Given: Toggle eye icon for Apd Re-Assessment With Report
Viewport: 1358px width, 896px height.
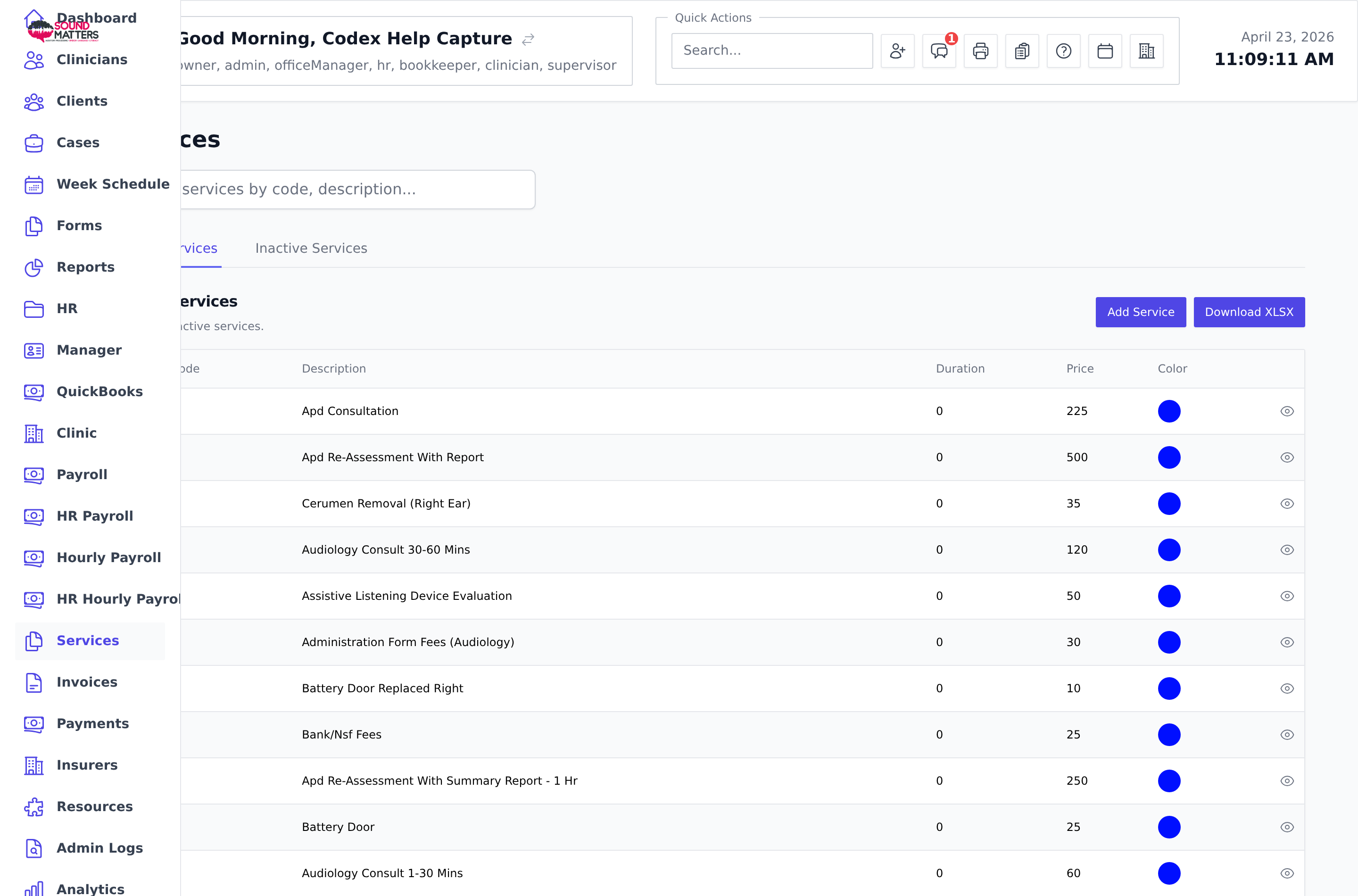Looking at the screenshot, I should 1287,458.
